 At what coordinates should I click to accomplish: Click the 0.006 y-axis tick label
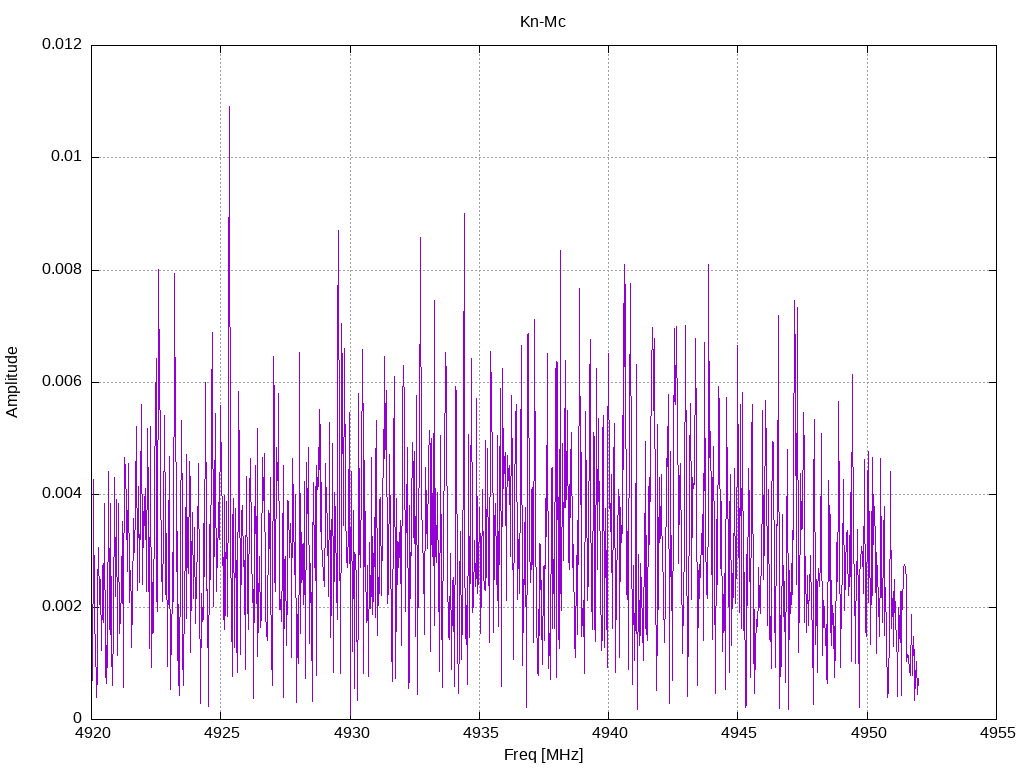62,381
